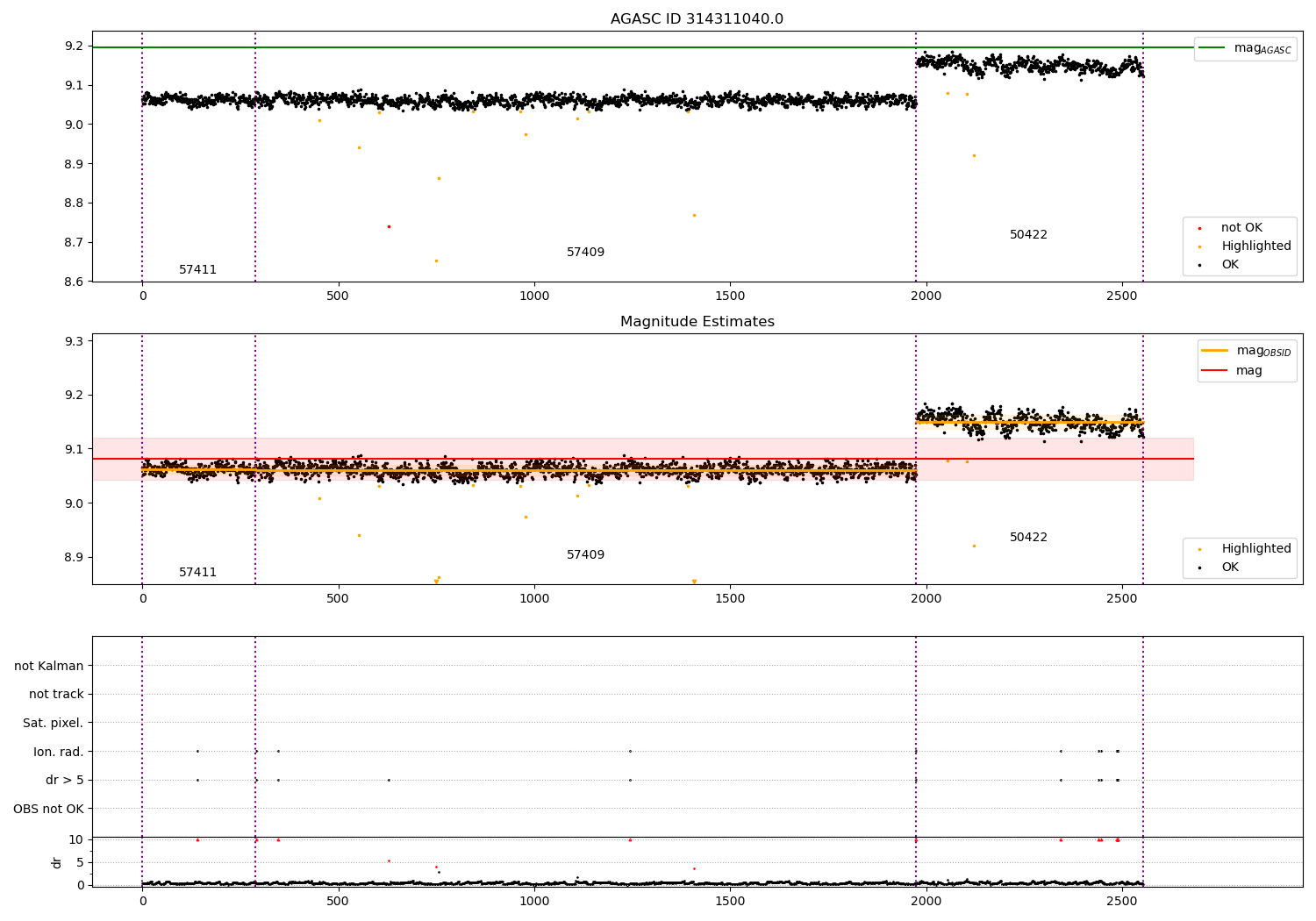Click 'Highlighted' in the top panel legend
The height and width of the screenshot is (921, 1316).
pos(1256,246)
